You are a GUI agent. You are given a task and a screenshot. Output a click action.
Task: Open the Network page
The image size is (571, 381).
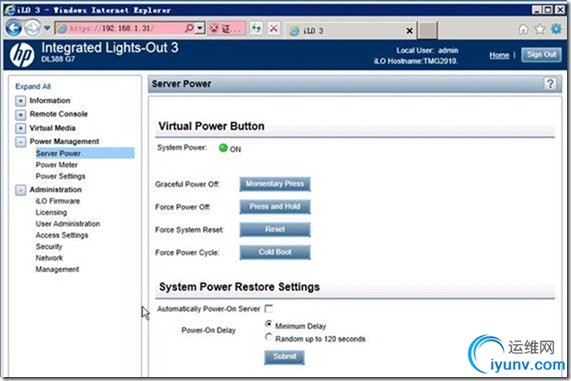(49, 258)
